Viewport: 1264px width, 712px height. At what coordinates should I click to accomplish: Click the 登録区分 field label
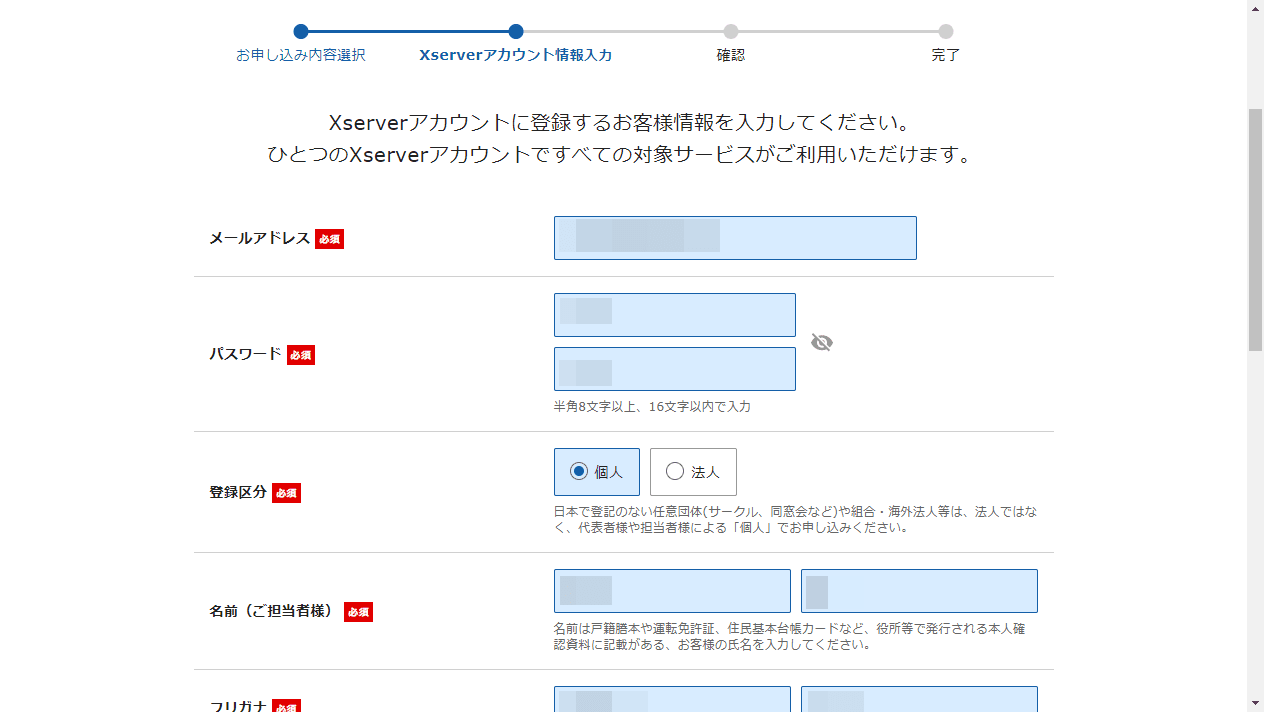(238, 492)
